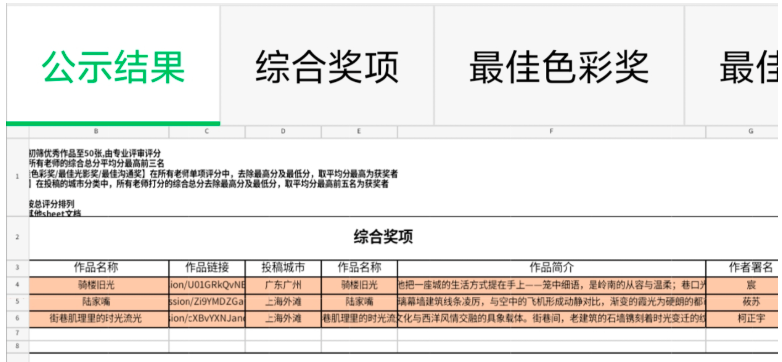Open the link cell in 陆家嘴 row
Image resolution: width=782 pixels, height=362 pixels.
tap(207, 302)
